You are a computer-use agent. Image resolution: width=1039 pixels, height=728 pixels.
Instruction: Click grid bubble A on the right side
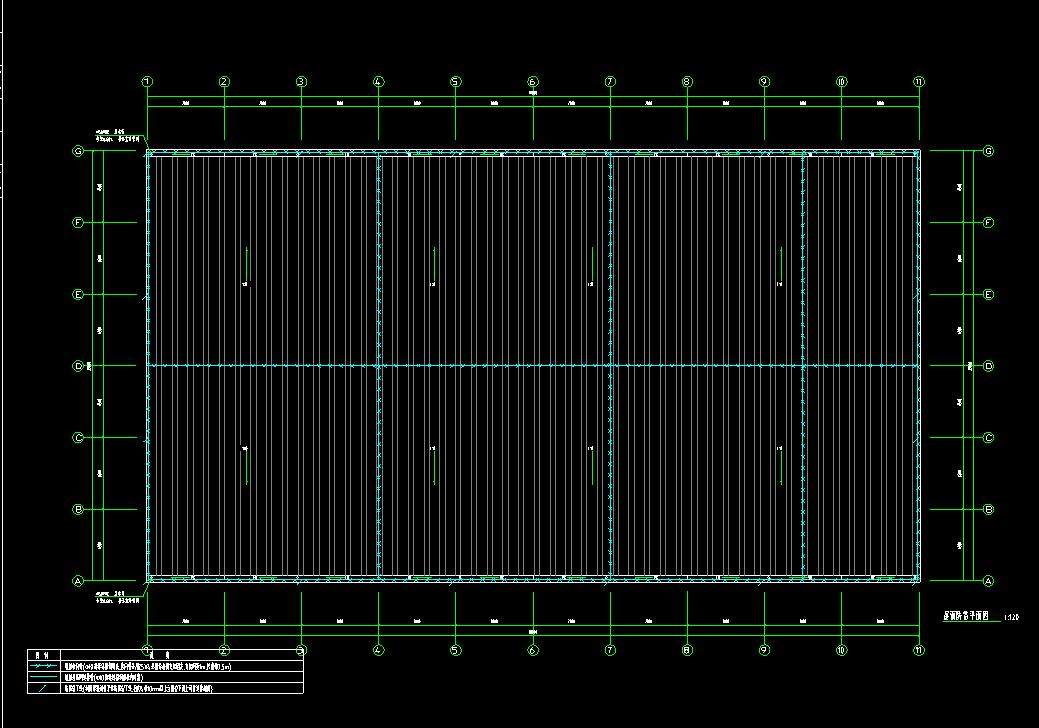click(989, 581)
